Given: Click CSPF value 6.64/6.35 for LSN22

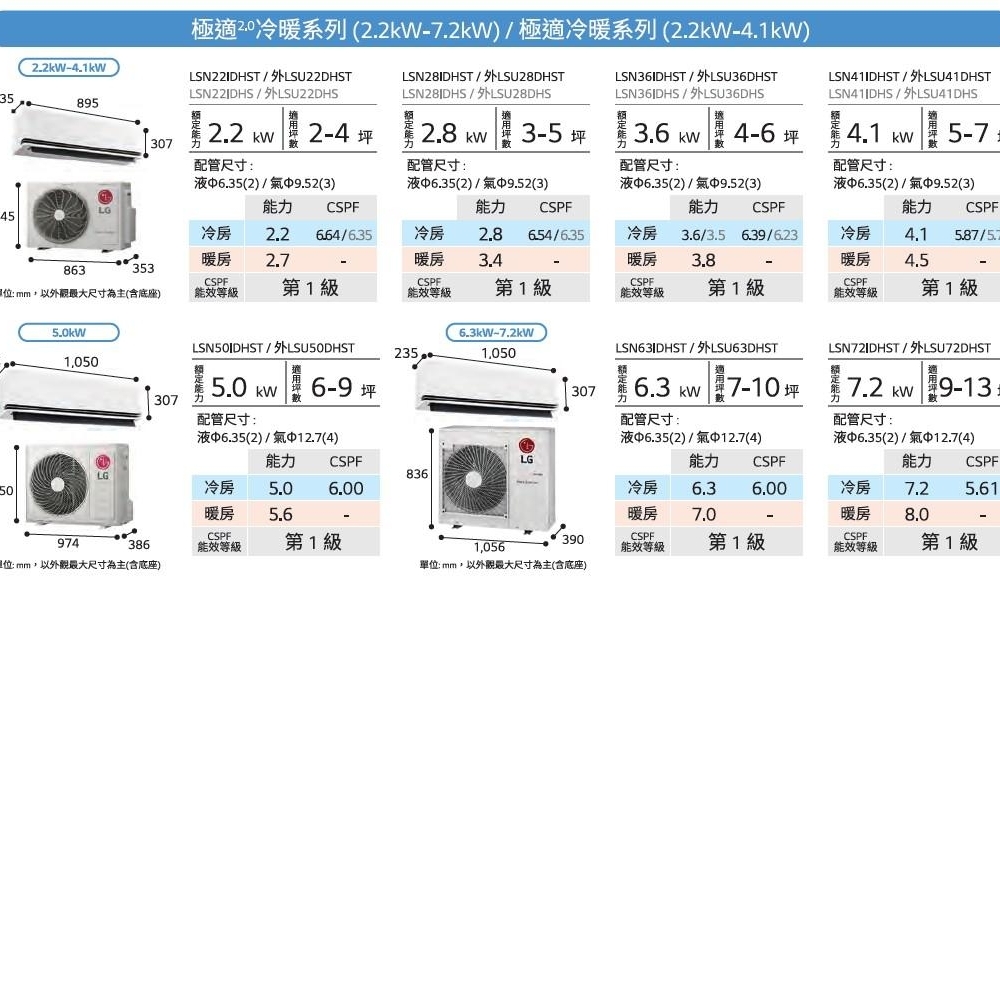Looking at the screenshot, I should (344, 235).
